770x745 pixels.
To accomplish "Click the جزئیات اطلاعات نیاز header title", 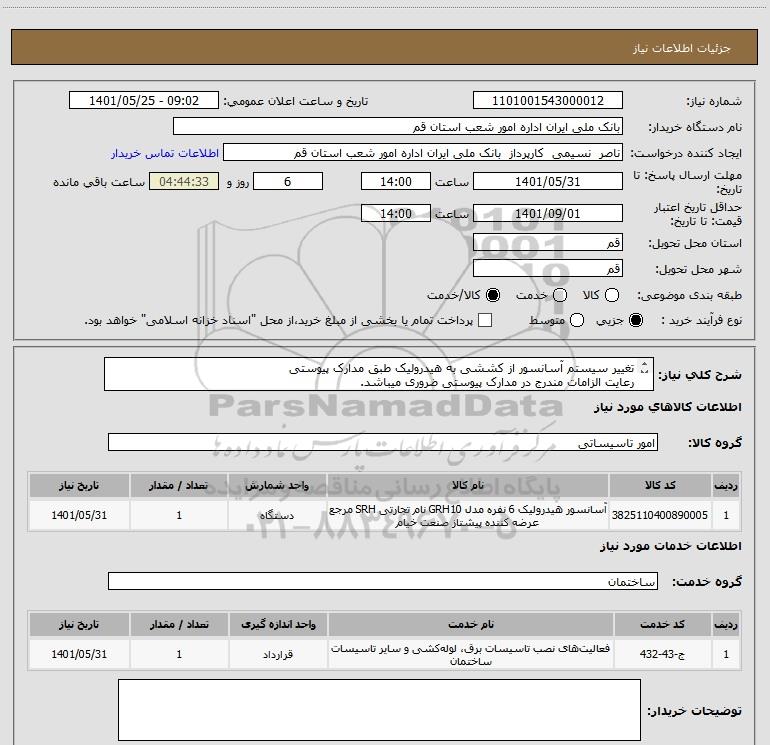I will coord(682,48).
